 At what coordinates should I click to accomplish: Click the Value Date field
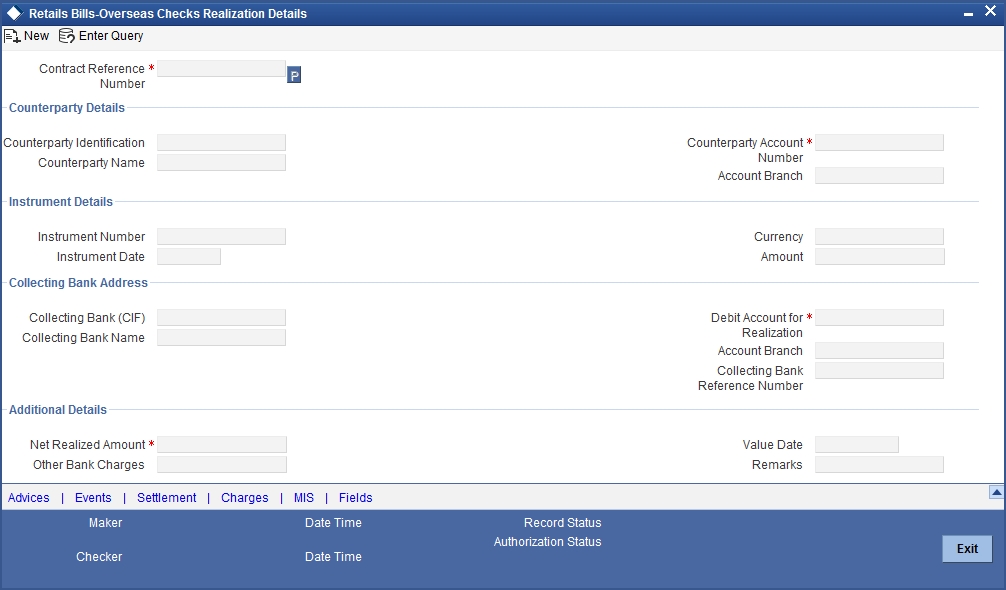point(857,444)
